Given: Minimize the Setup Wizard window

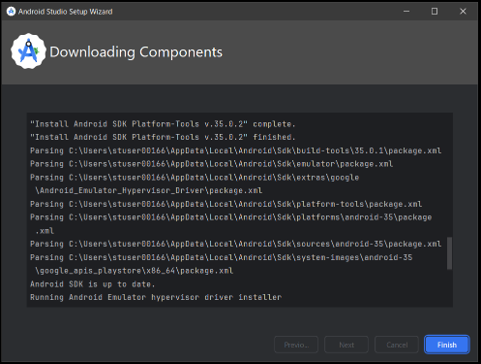Looking at the screenshot, I should click(406, 11).
